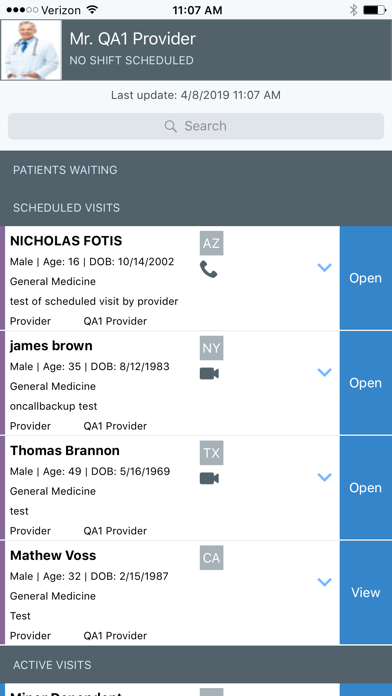The height and width of the screenshot is (696, 392).
Task: Tap the TX state badge
Action: pyautogui.click(x=211, y=453)
